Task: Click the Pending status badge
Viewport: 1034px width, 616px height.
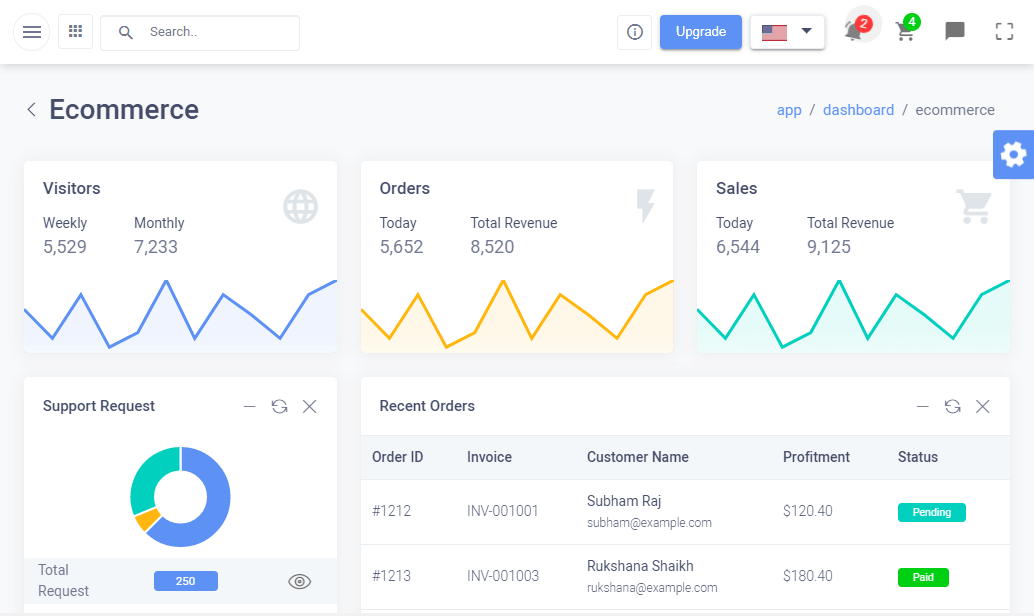Action: 931,512
